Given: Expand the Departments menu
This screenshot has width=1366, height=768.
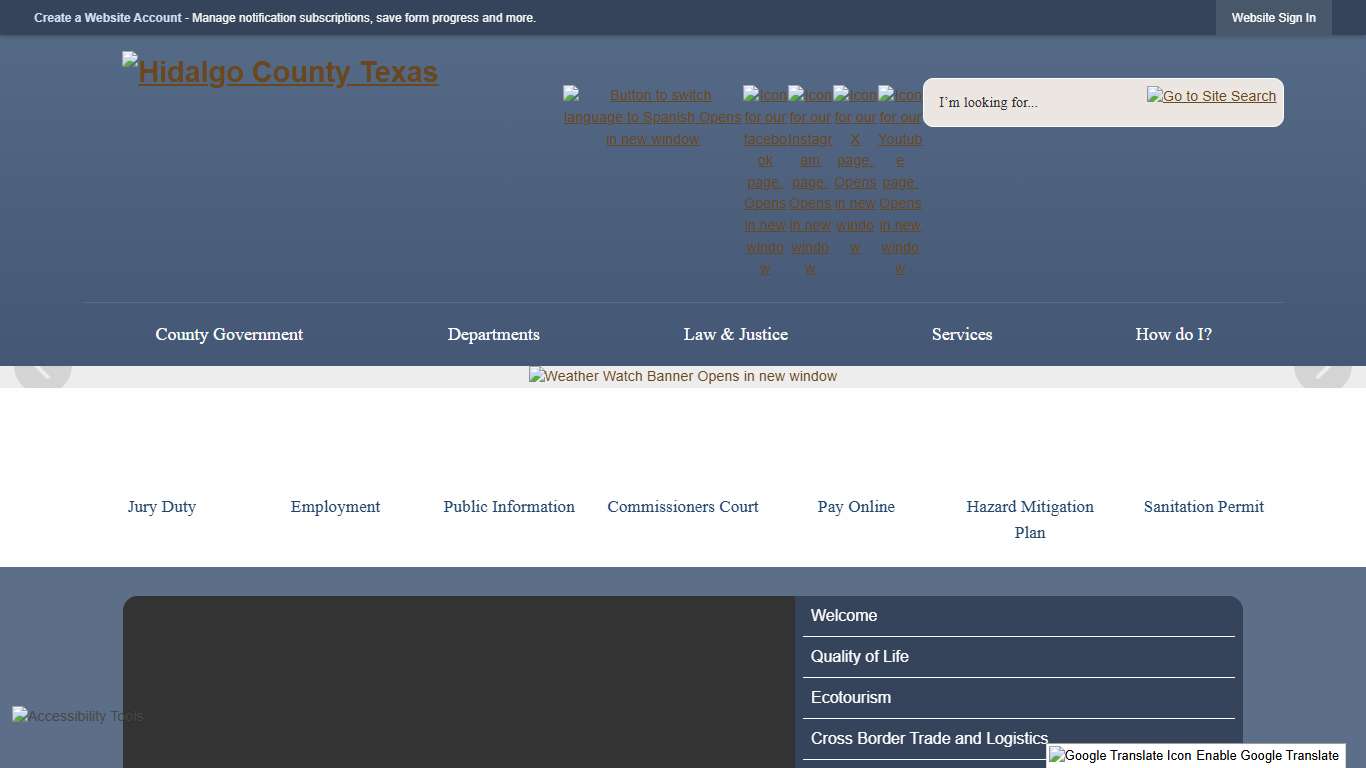Looking at the screenshot, I should 494,335.
